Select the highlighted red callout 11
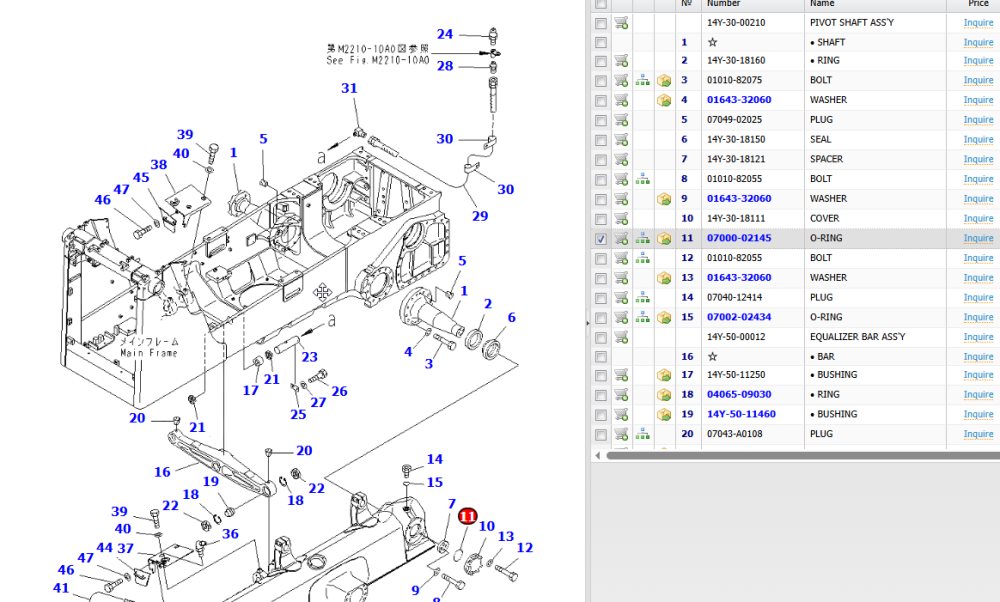 pos(467,516)
